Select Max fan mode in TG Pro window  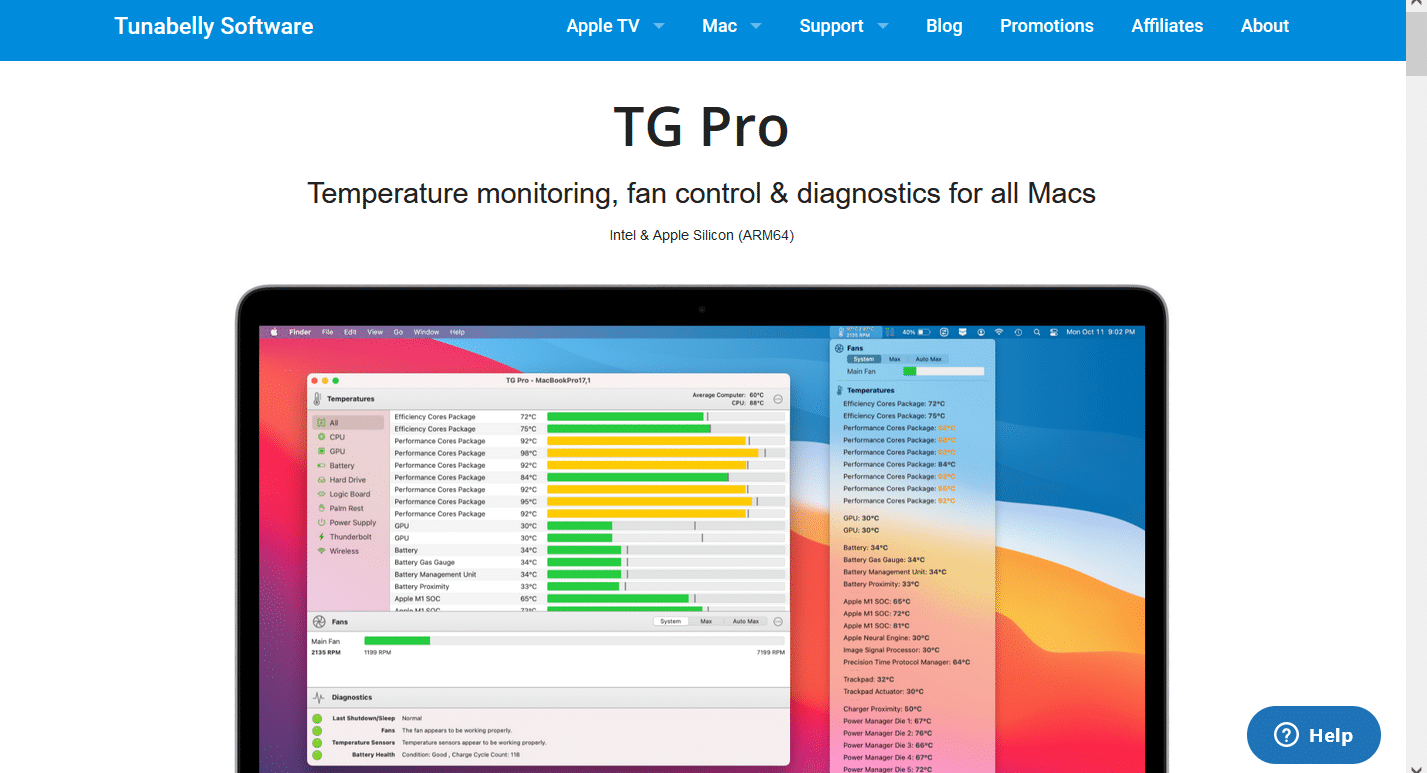coord(706,621)
